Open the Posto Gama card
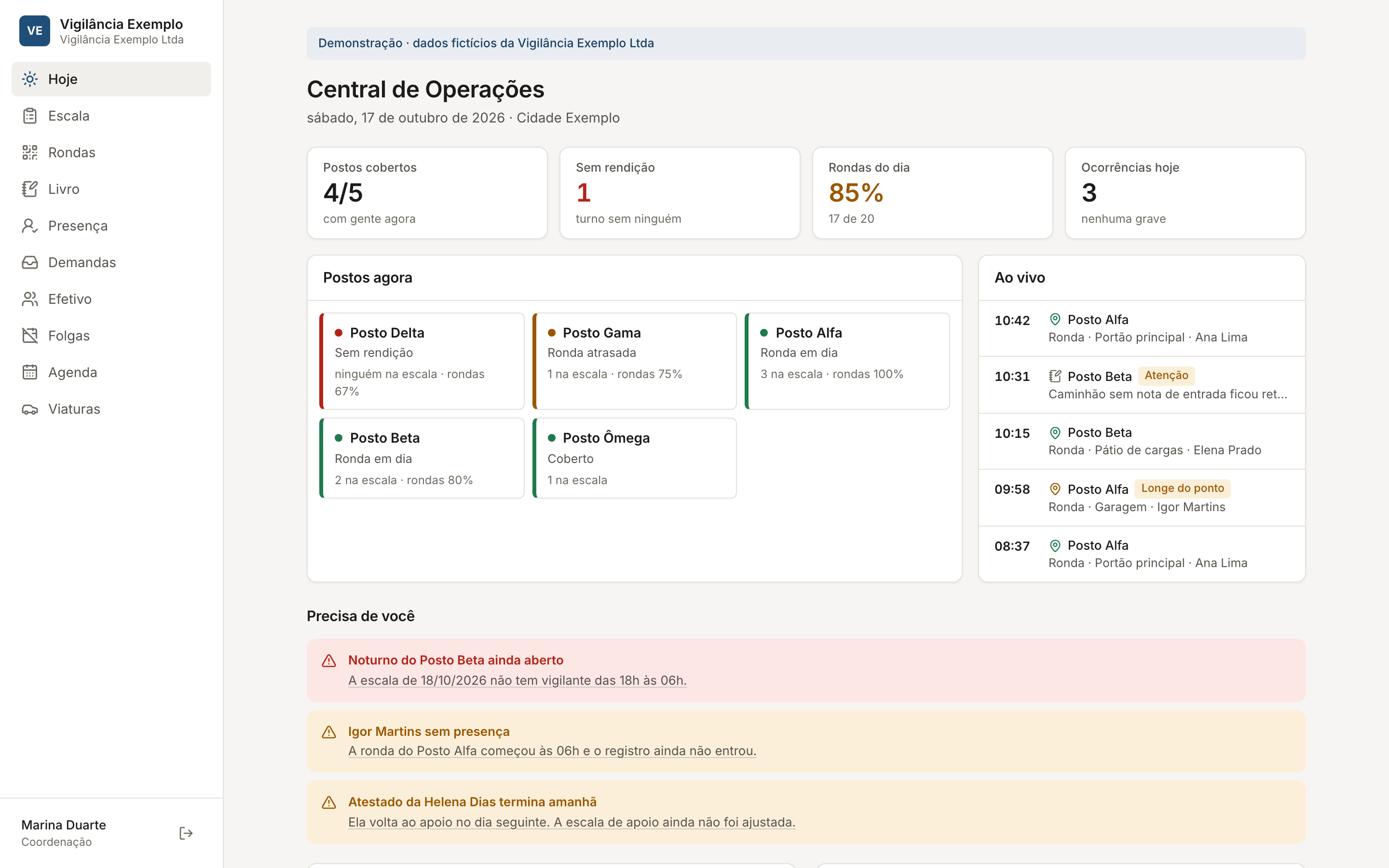Screen dimensions: 1389x868 pos(634,361)
